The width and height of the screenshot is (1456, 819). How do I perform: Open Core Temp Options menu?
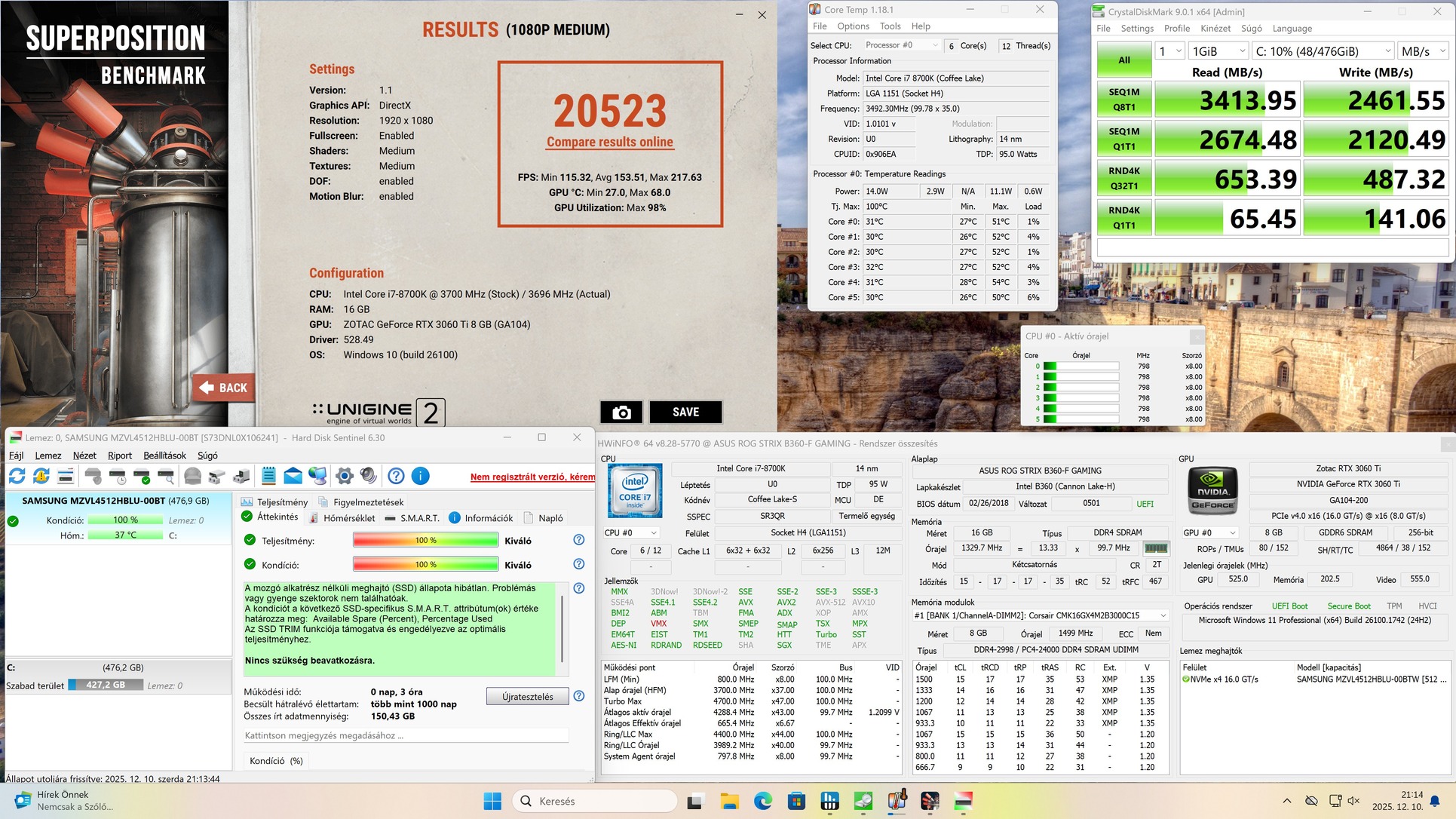[x=853, y=26]
